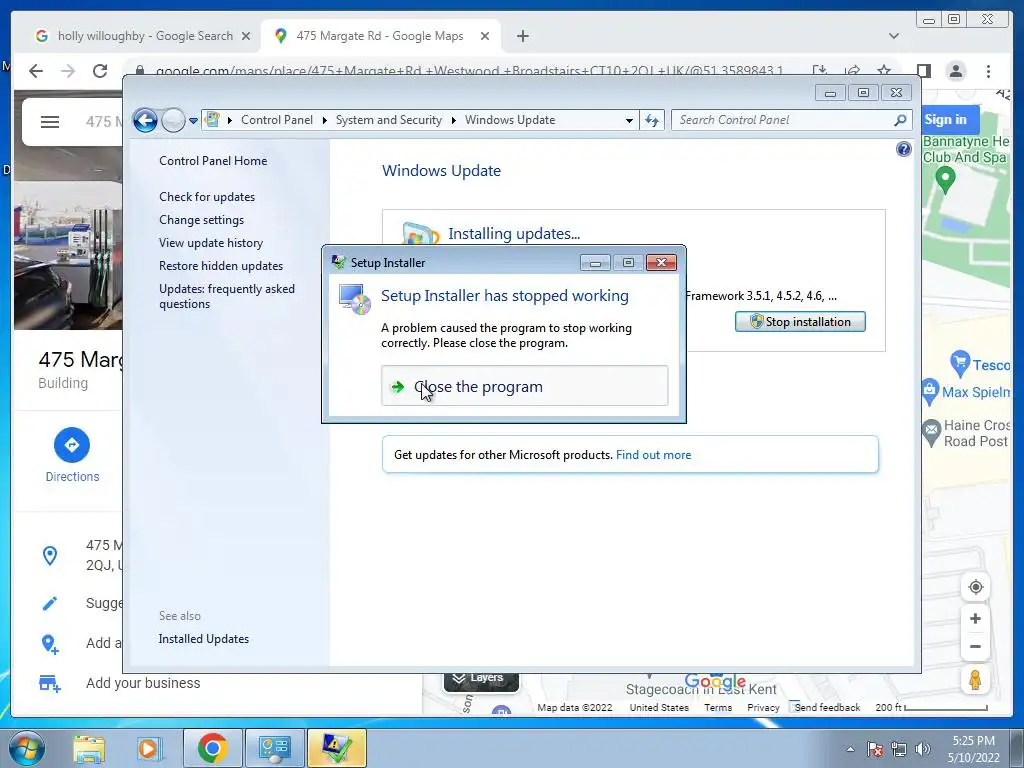Image resolution: width=1024 pixels, height=768 pixels.
Task: Click Control Panel forward arrow
Action: tap(172, 120)
